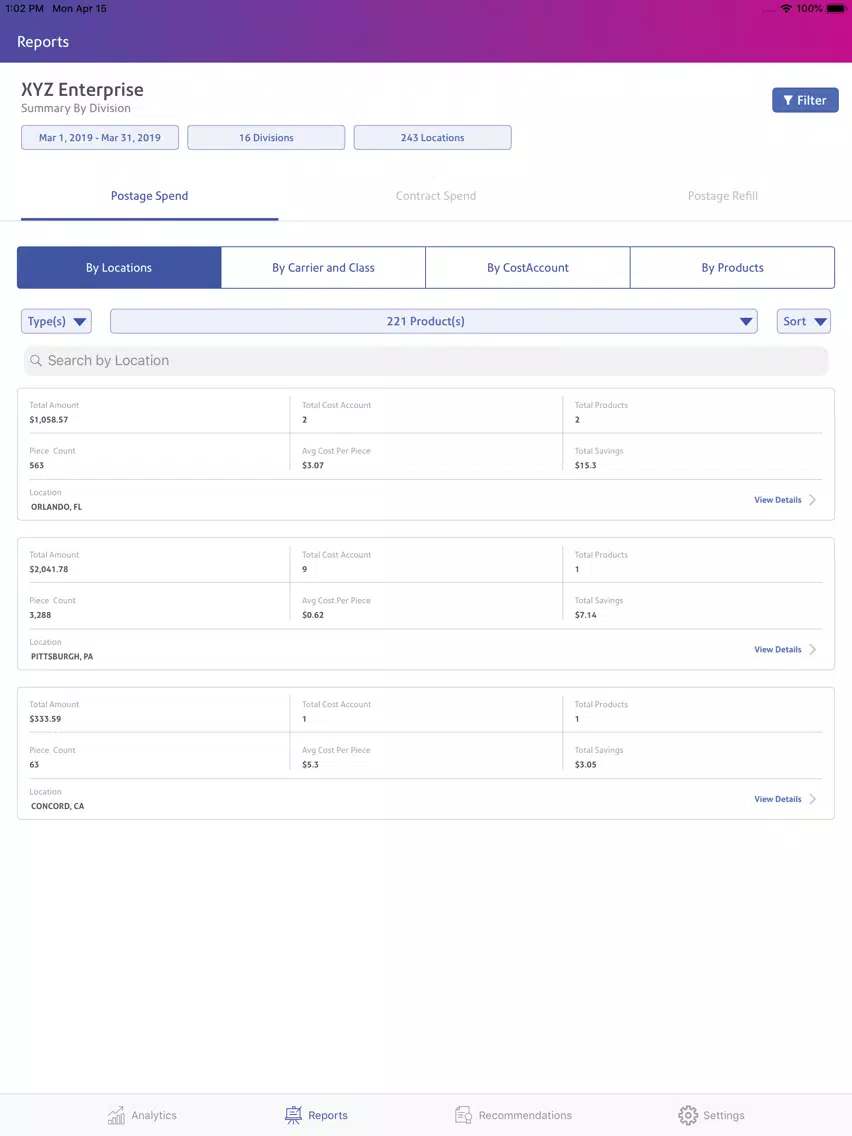This screenshot has height=1136, width=852.
Task: Open the 221 Product(s) dropdown
Action: tap(434, 321)
